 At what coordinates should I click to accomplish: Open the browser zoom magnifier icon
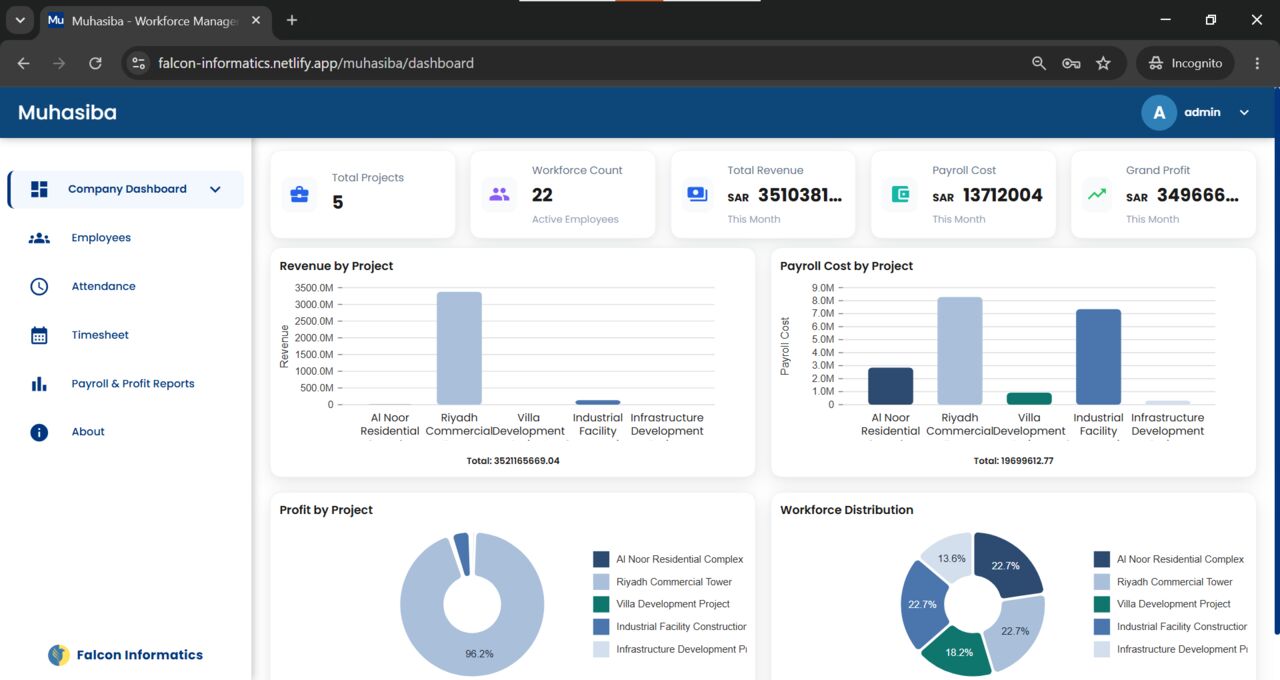1039,63
